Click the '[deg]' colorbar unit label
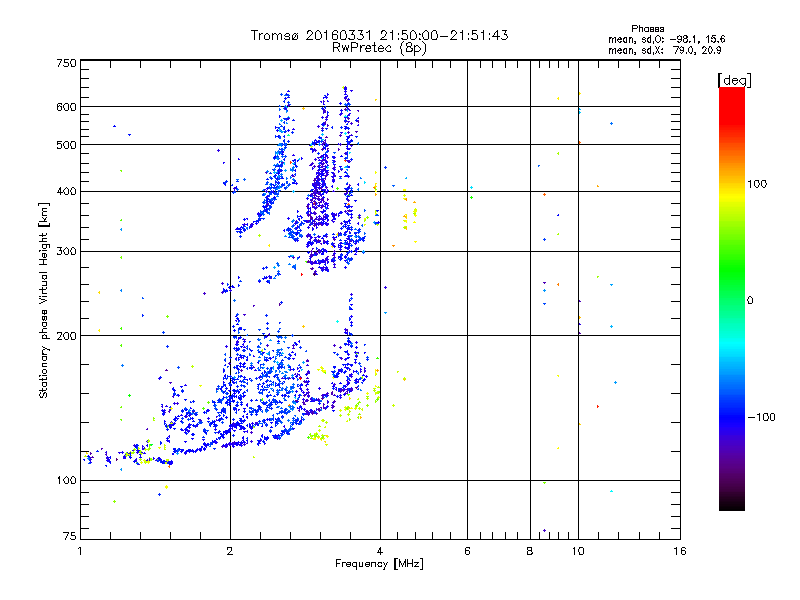 (734, 80)
